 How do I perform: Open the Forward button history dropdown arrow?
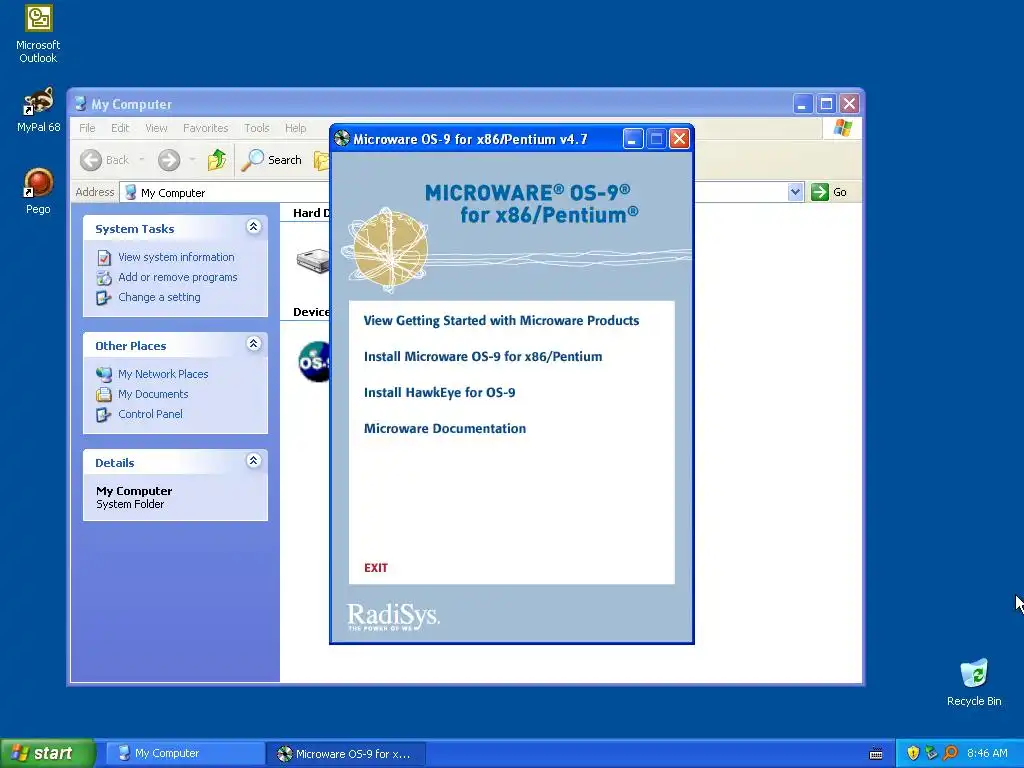click(192, 160)
